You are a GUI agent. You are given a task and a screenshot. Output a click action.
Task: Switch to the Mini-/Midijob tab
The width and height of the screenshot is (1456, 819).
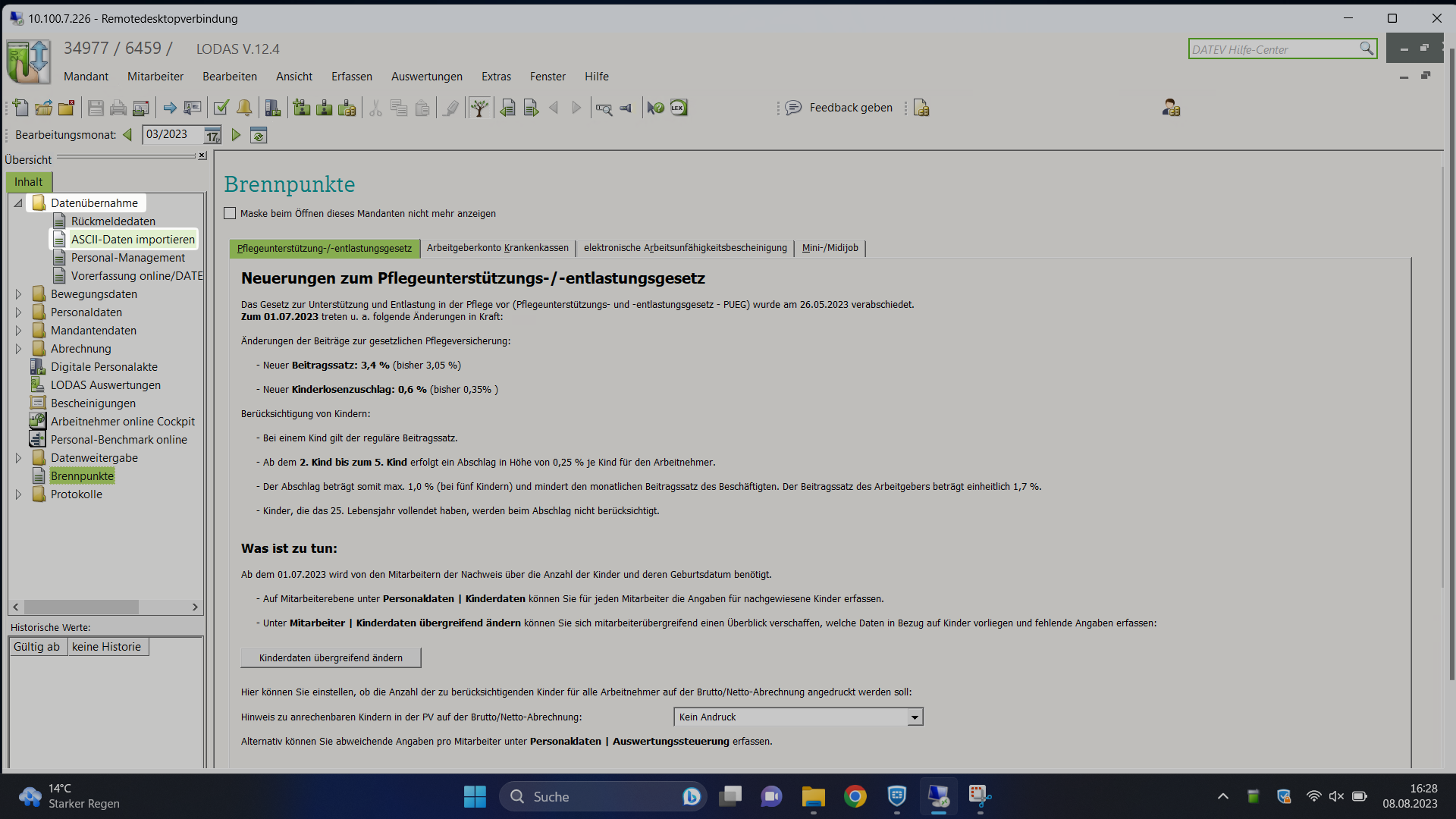[x=830, y=248]
